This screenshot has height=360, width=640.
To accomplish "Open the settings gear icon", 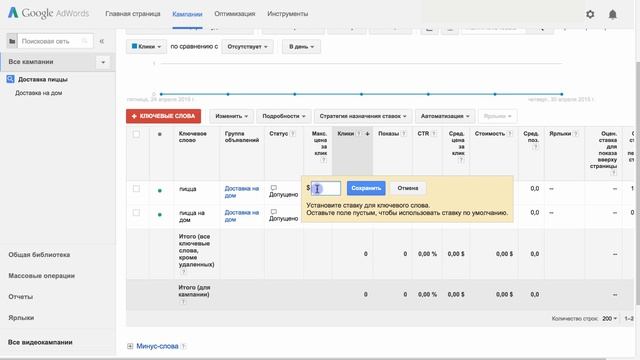I will coord(590,14).
